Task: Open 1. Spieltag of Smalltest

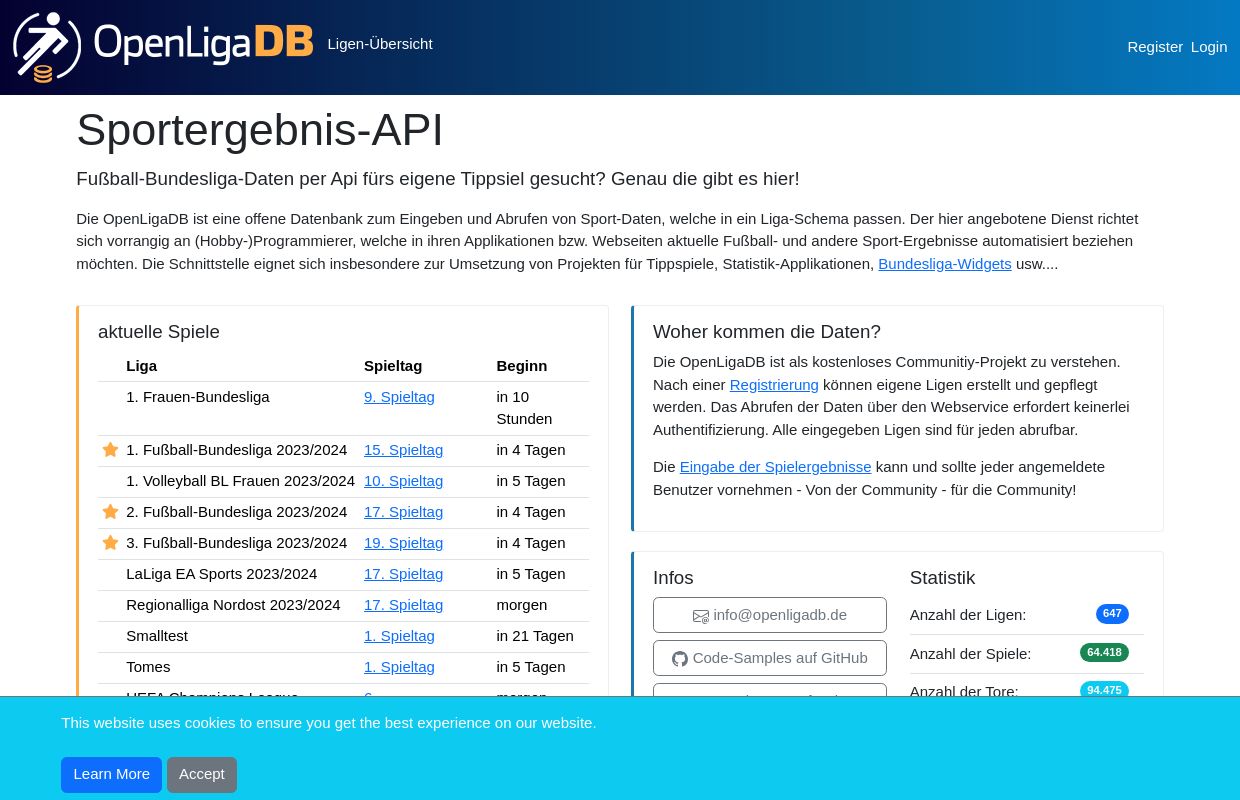Action: point(399,636)
